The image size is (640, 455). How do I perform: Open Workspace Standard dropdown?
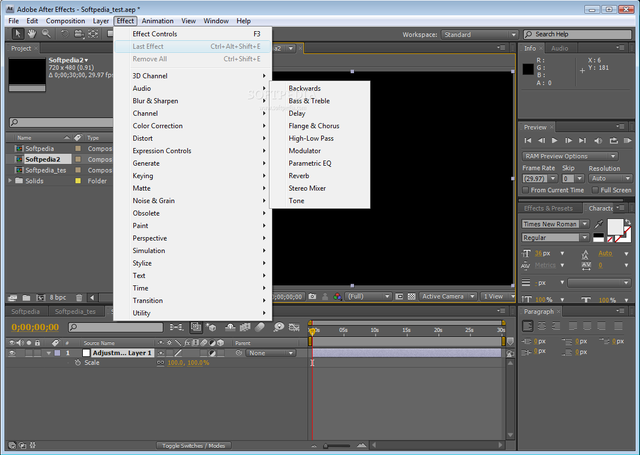coord(480,35)
